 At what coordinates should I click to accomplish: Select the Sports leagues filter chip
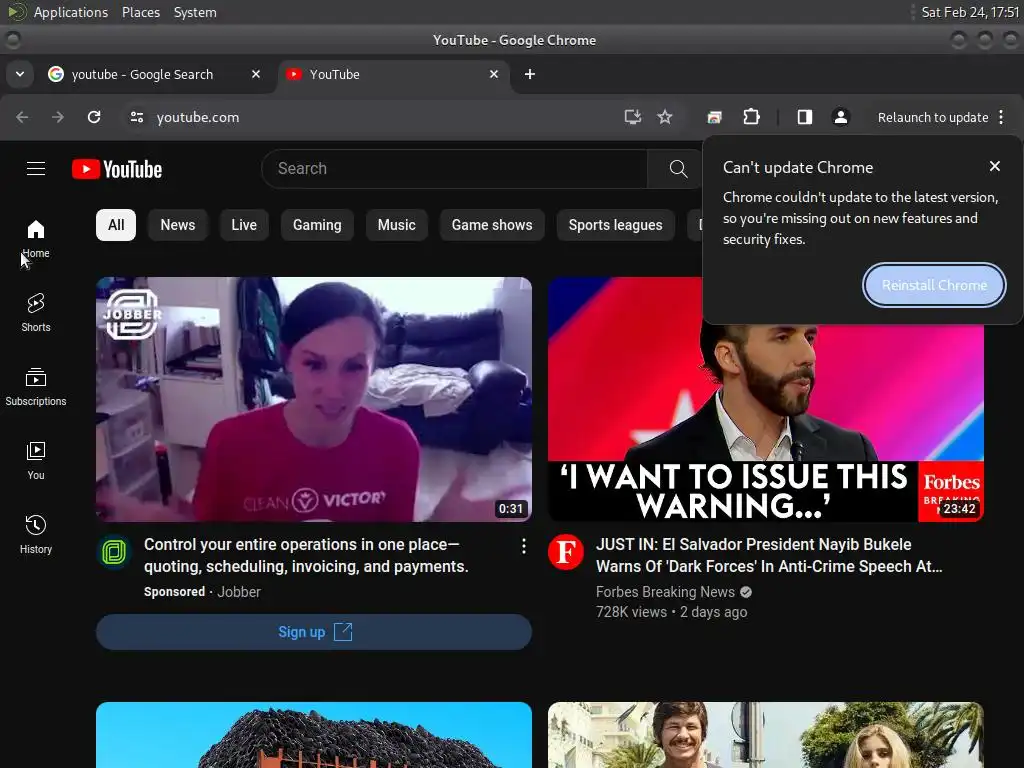(615, 225)
